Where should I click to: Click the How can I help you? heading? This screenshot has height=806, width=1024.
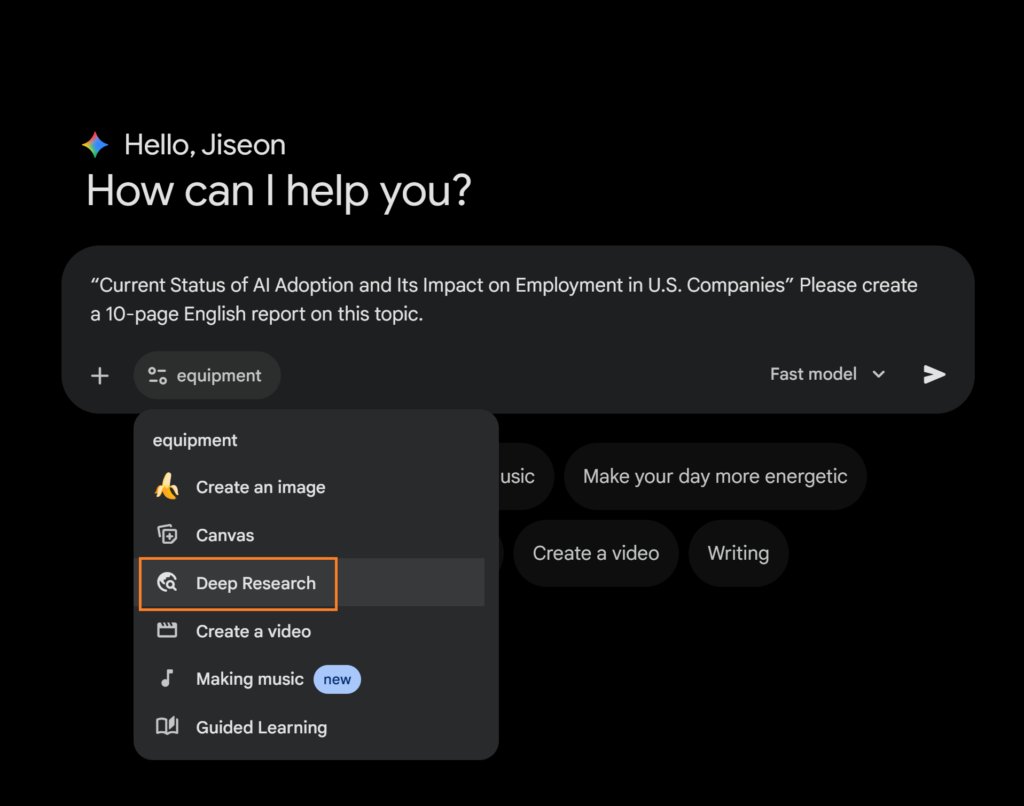tap(279, 191)
